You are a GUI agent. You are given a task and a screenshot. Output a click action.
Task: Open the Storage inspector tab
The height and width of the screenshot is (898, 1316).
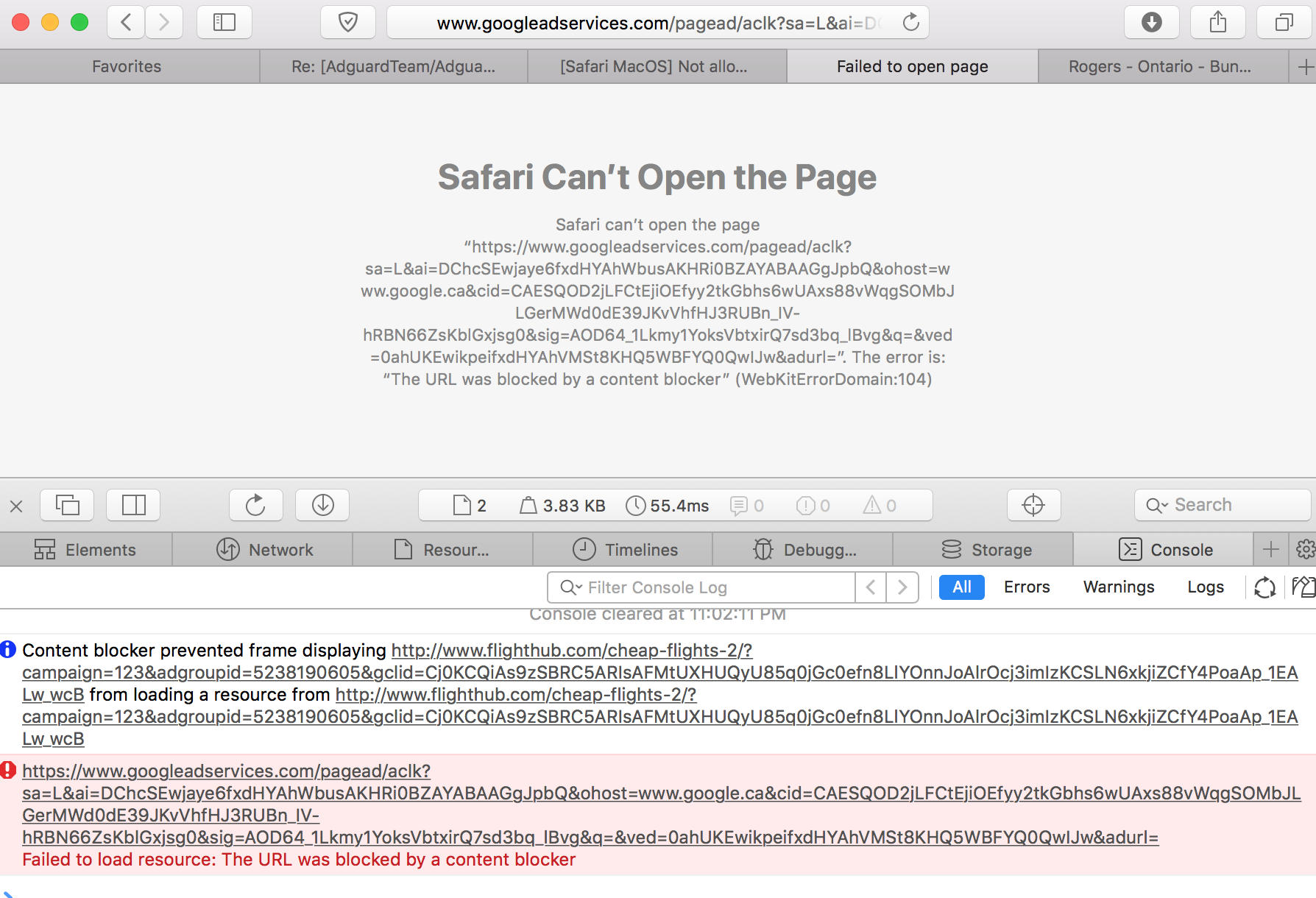tap(985, 549)
